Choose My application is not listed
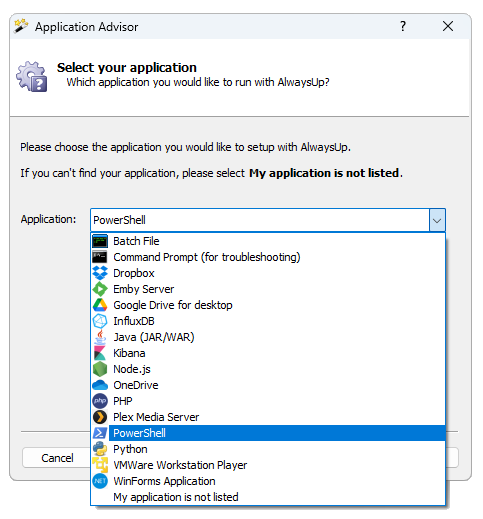This screenshot has height=519, width=483. coord(268,497)
